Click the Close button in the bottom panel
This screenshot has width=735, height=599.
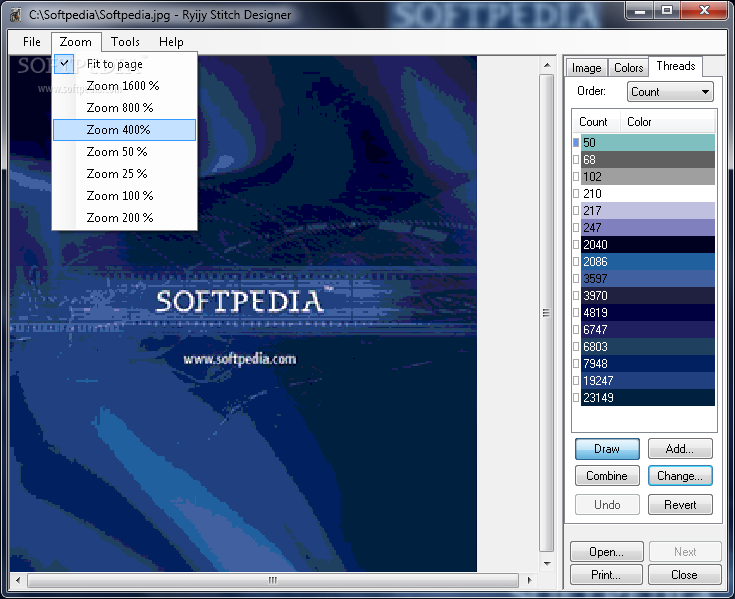point(684,575)
